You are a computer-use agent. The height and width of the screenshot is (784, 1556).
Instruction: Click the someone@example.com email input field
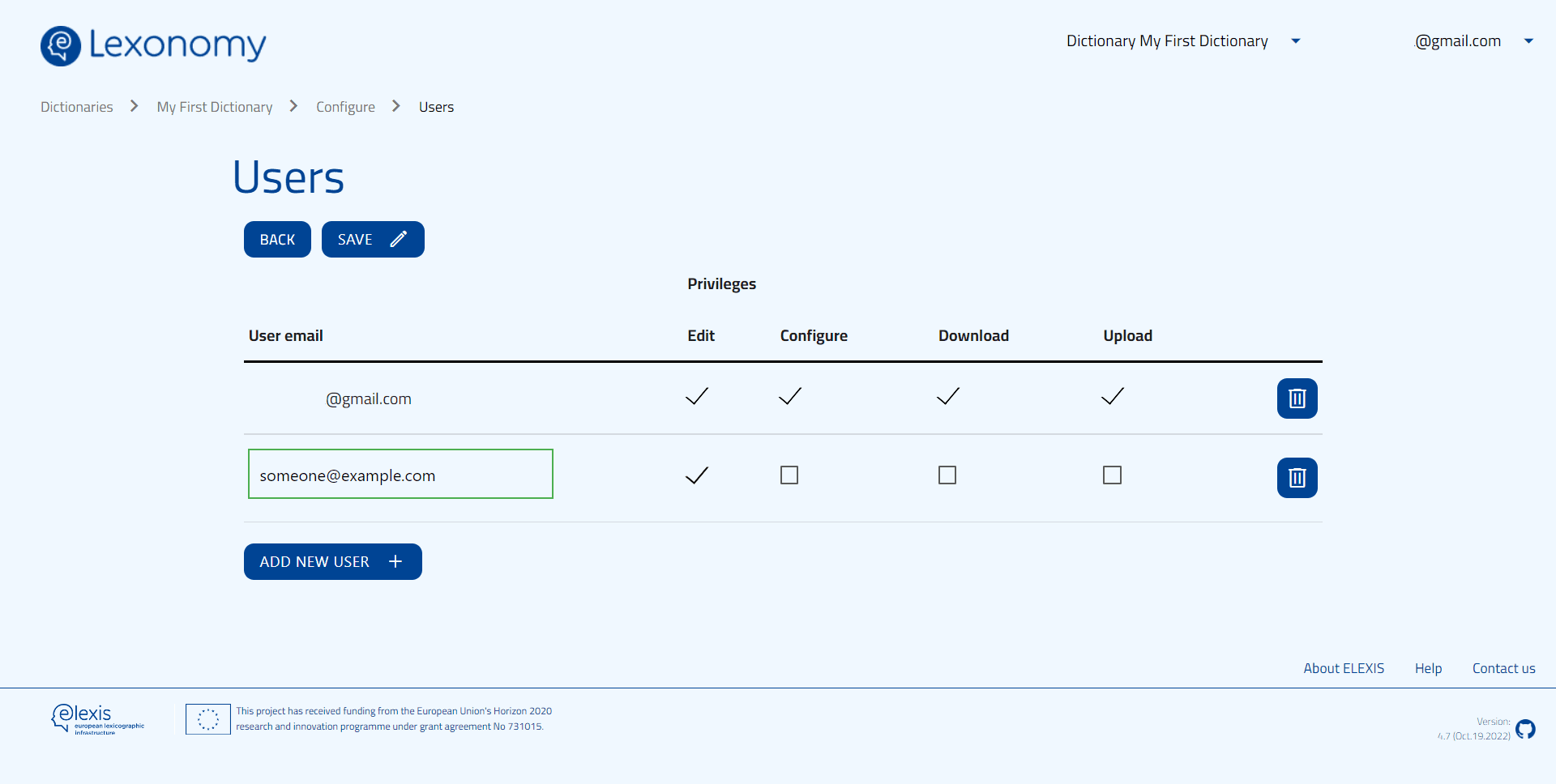(x=400, y=475)
